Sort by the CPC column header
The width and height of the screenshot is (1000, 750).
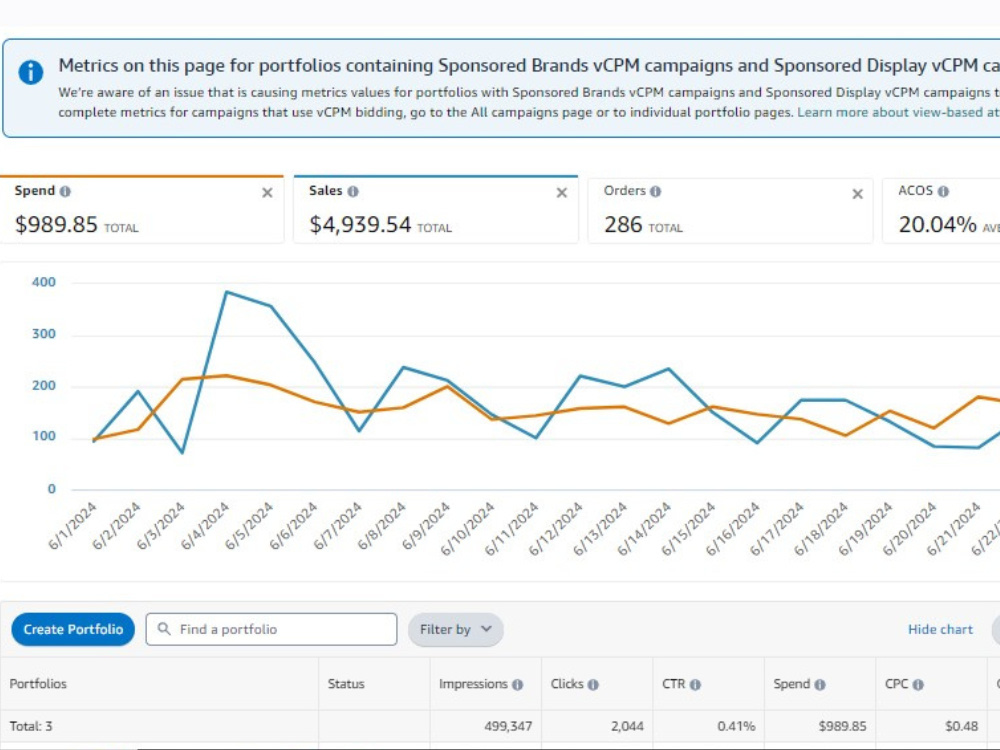pyautogui.click(x=896, y=684)
